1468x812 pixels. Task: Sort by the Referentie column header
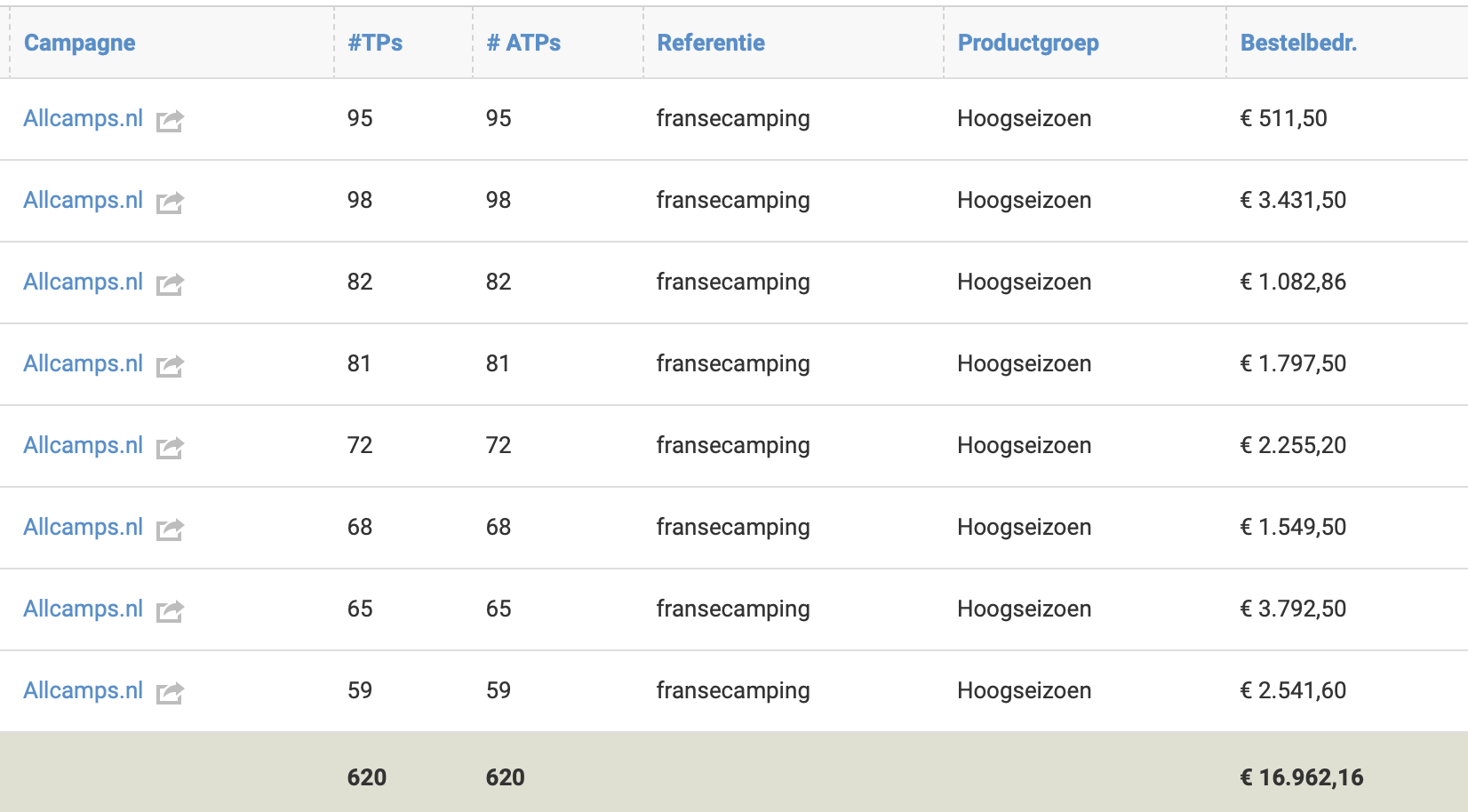[x=711, y=43]
